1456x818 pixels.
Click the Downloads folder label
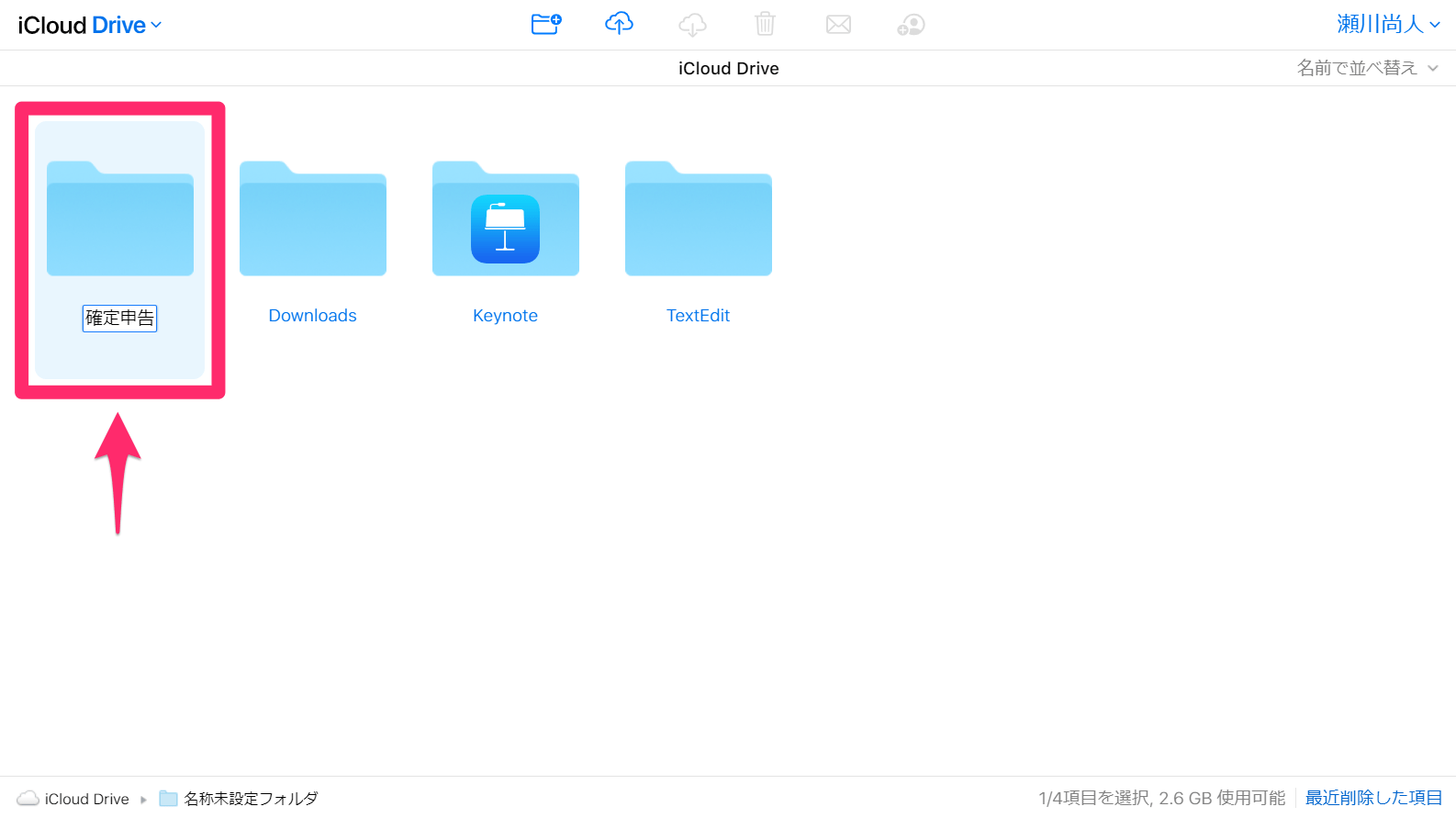click(x=313, y=316)
